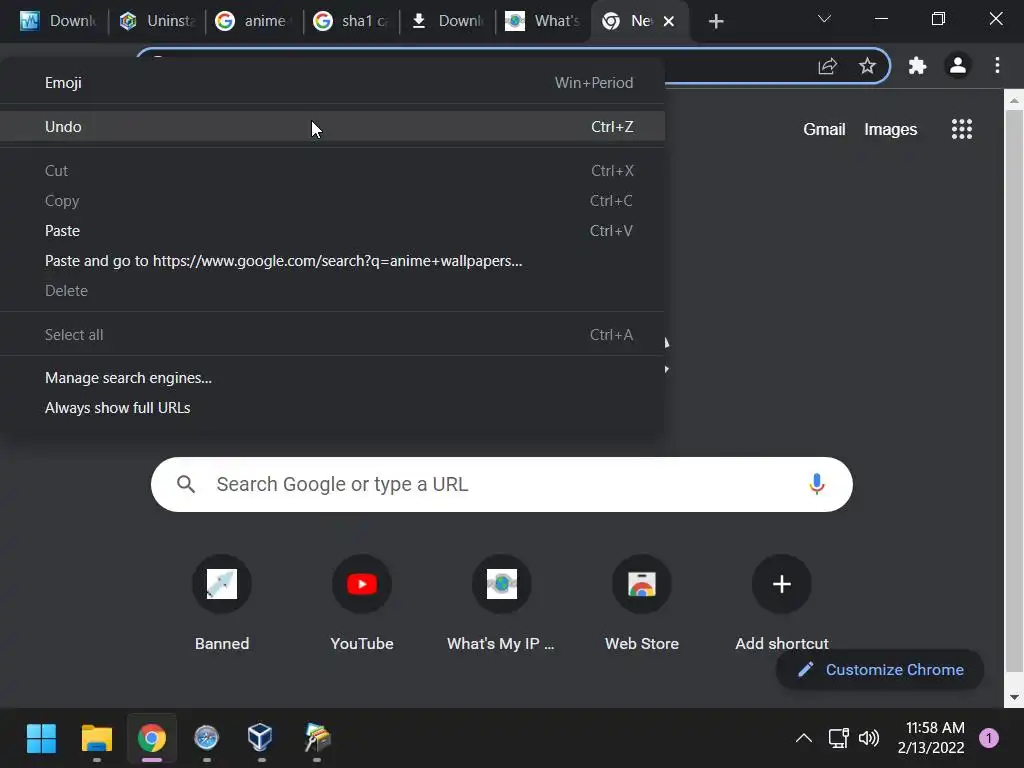Open a new tab with plus button
1024x768 pixels.
coord(716,22)
